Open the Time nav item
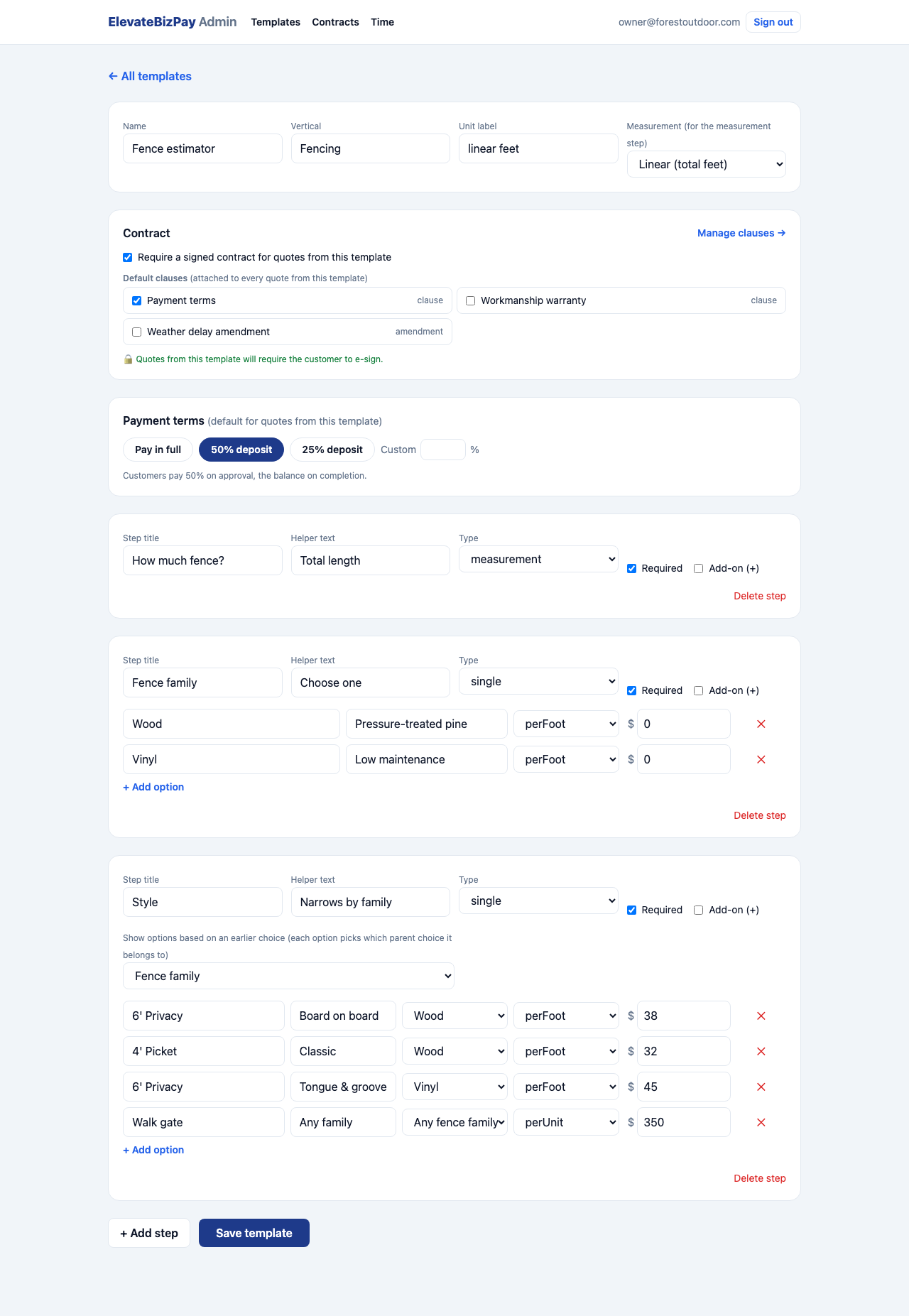 coord(382,22)
